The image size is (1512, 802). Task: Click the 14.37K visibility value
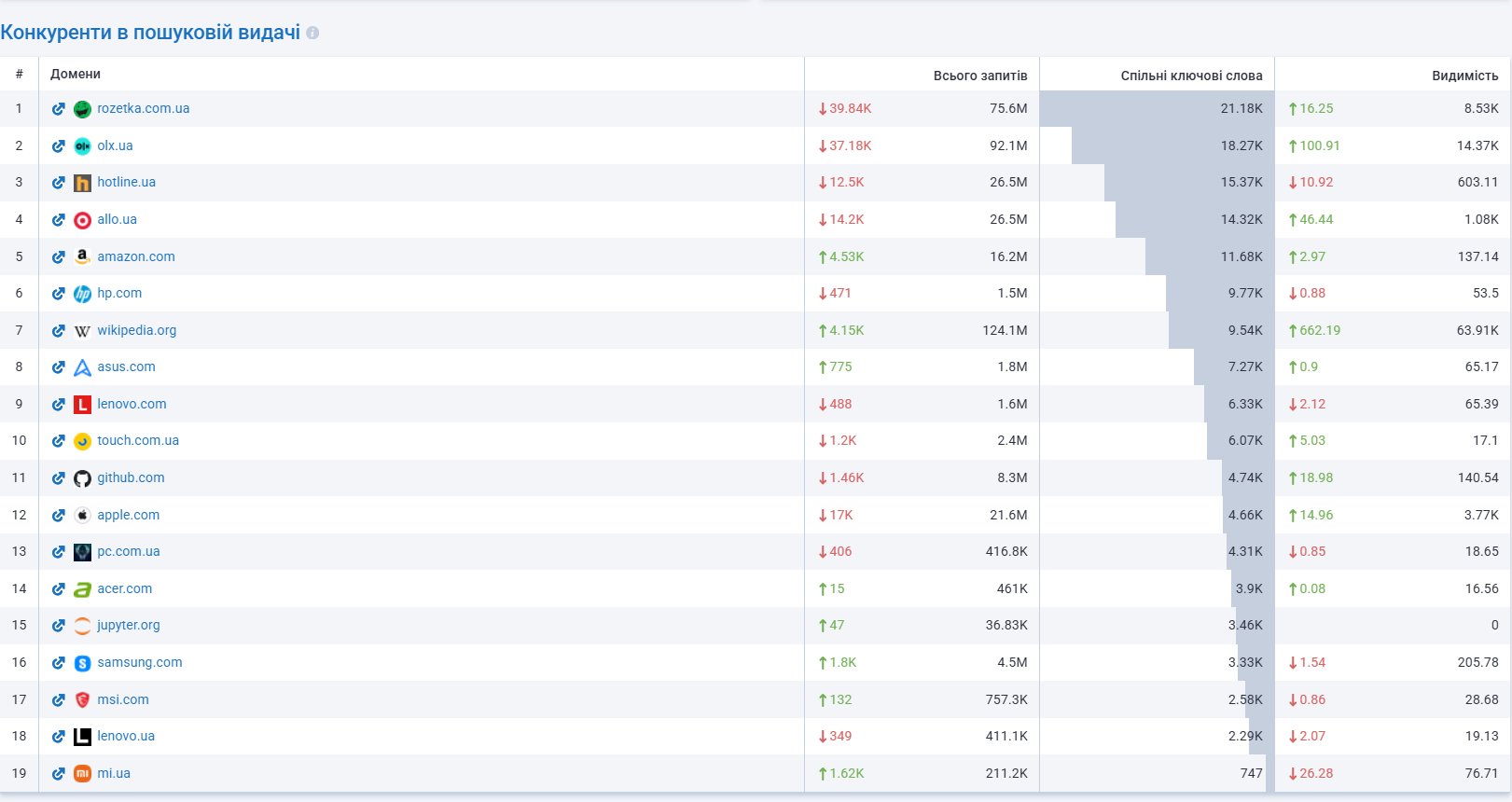coord(1477,145)
